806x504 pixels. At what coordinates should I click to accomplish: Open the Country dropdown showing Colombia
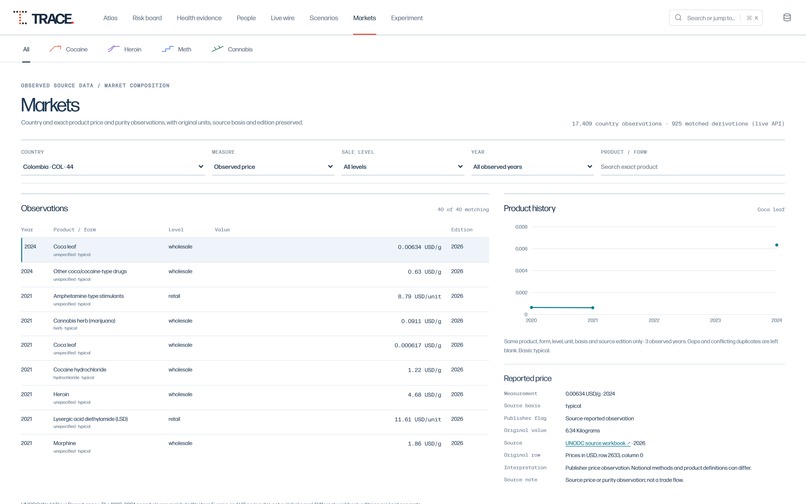tap(113, 167)
